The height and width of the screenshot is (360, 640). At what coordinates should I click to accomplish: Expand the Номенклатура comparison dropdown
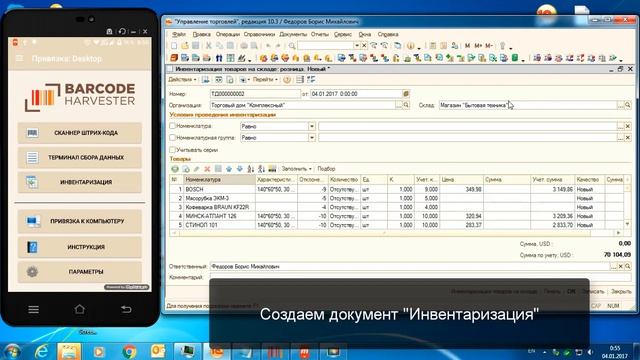tap(312, 127)
